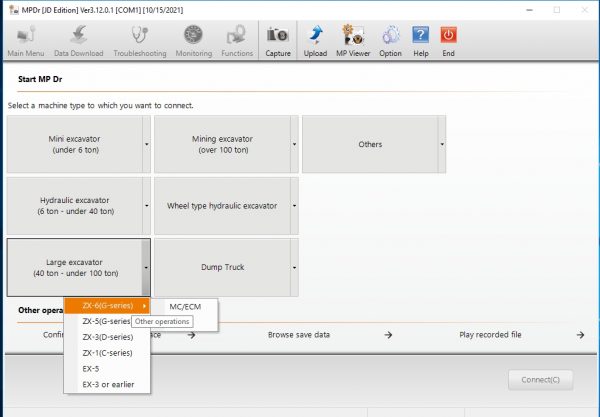
Task: Expand the Others dropdown arrow
Action: [442, 144]
